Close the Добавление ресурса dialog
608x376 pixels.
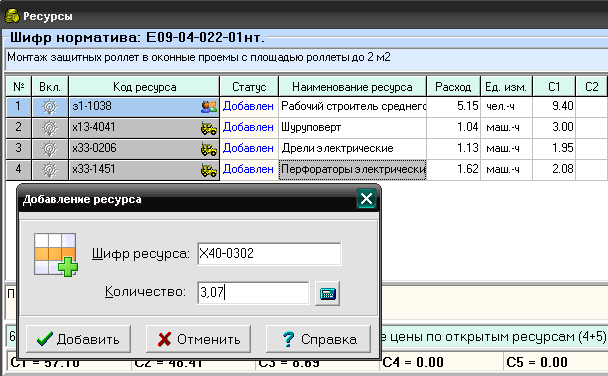click(366, 198)
